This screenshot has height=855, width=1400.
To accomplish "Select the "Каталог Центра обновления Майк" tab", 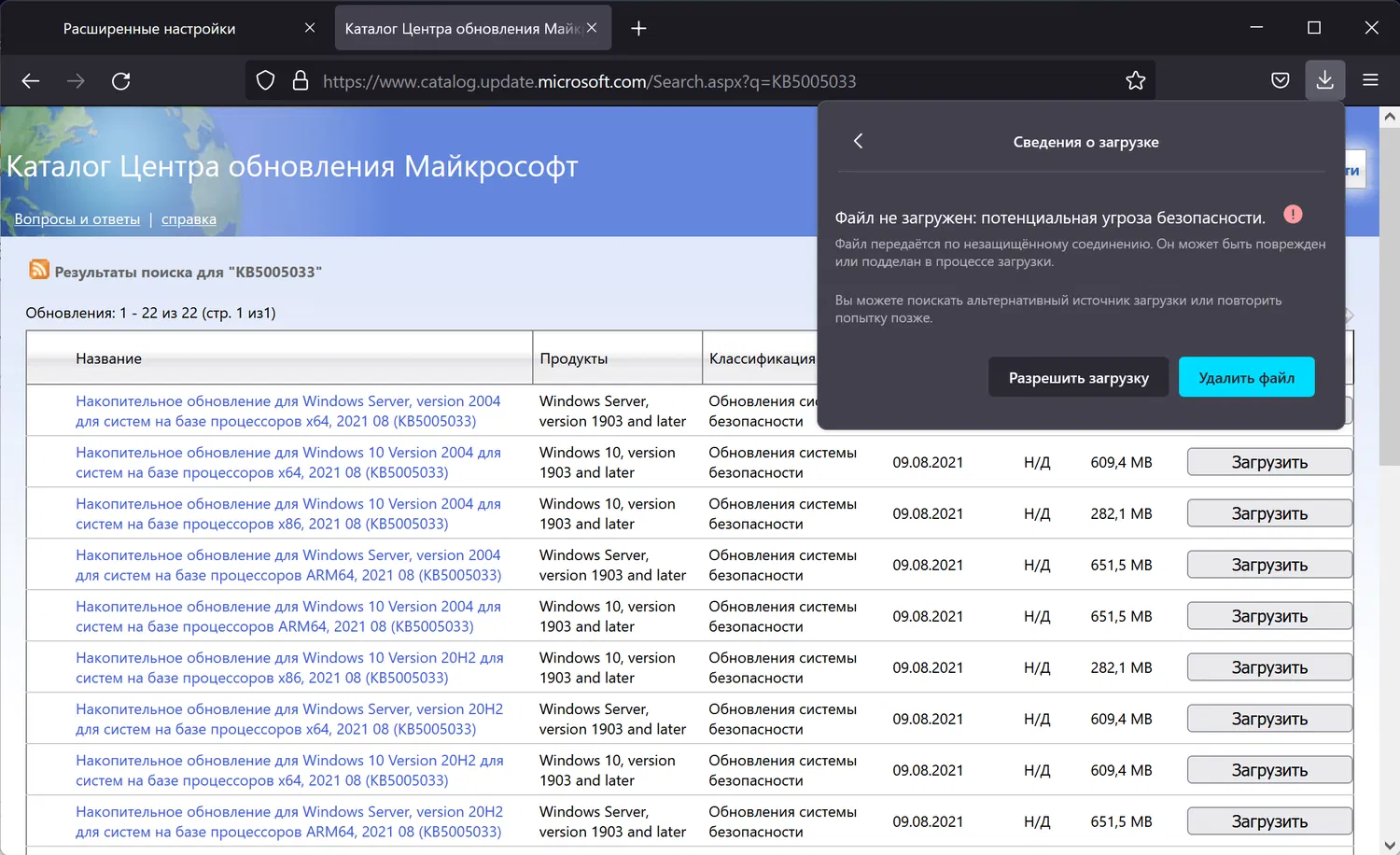I will (x=473, y=28).
